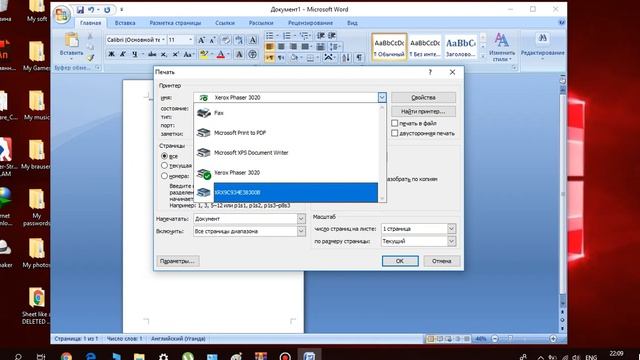Screen dimensions: 640x360
Task: Click the Shrink Font icon
Action: click(x=212, y=40)
